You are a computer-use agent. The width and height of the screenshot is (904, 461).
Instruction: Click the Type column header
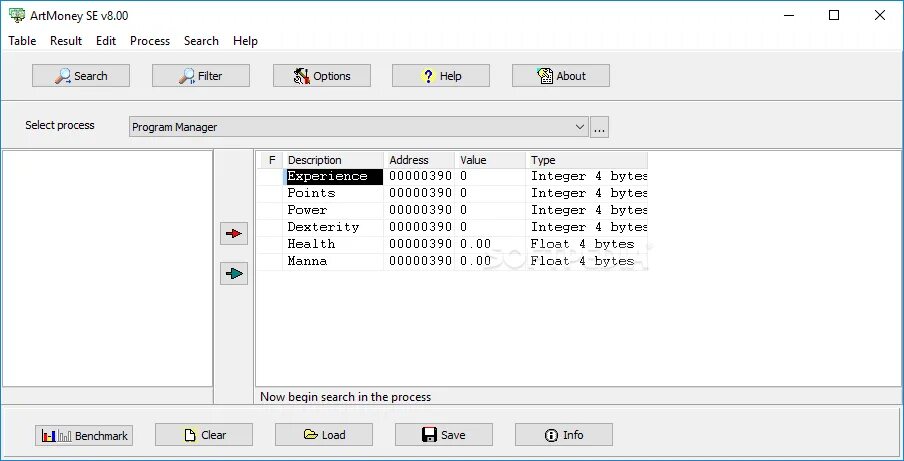[587, 160]
